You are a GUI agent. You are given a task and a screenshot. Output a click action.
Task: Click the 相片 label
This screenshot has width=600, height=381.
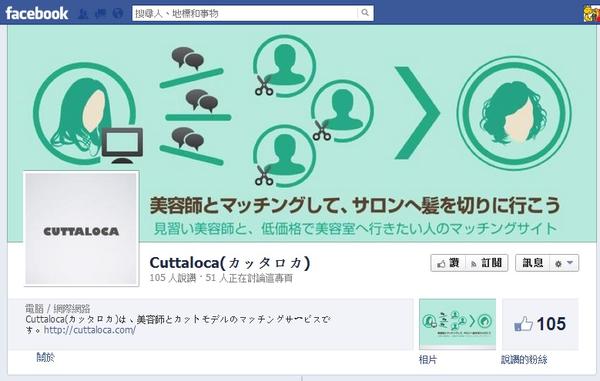(x=427, y=360)
